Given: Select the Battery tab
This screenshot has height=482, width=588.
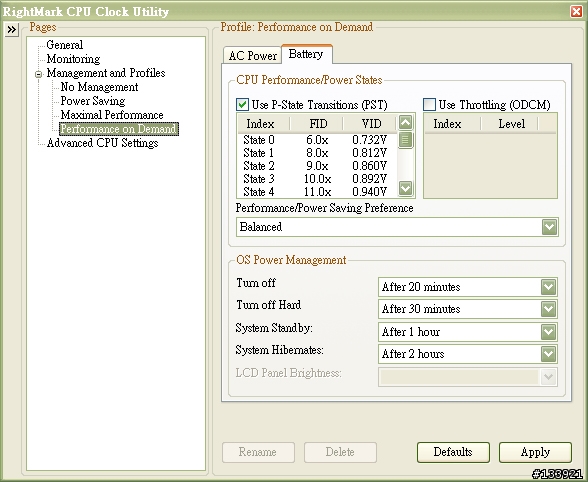Looking at the screenshot, I should pos(306,54).
